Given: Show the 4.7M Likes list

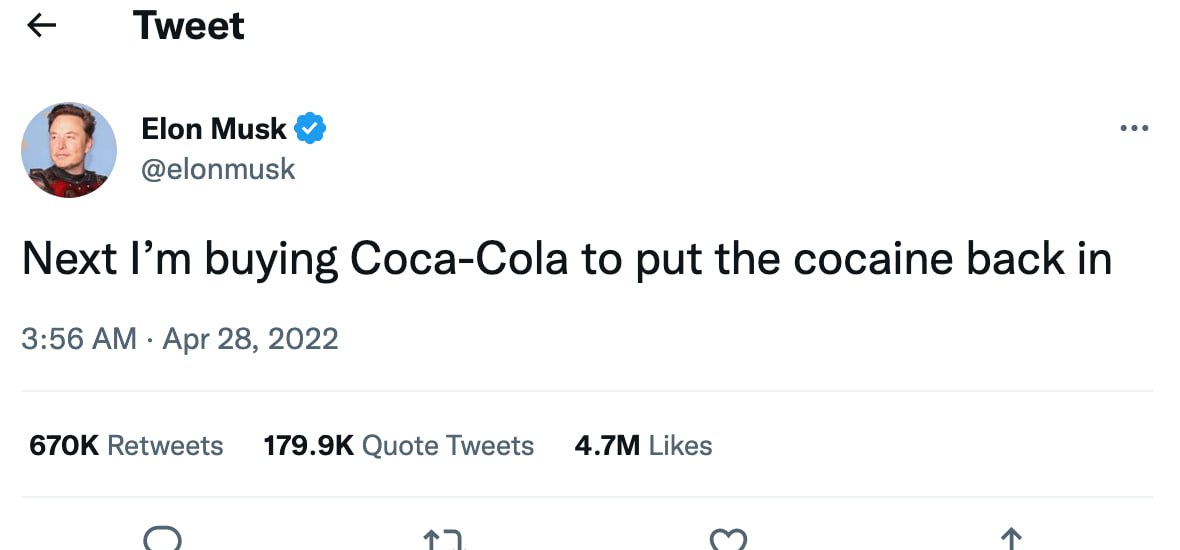Looking at the screenshot, I should (643, 445).
